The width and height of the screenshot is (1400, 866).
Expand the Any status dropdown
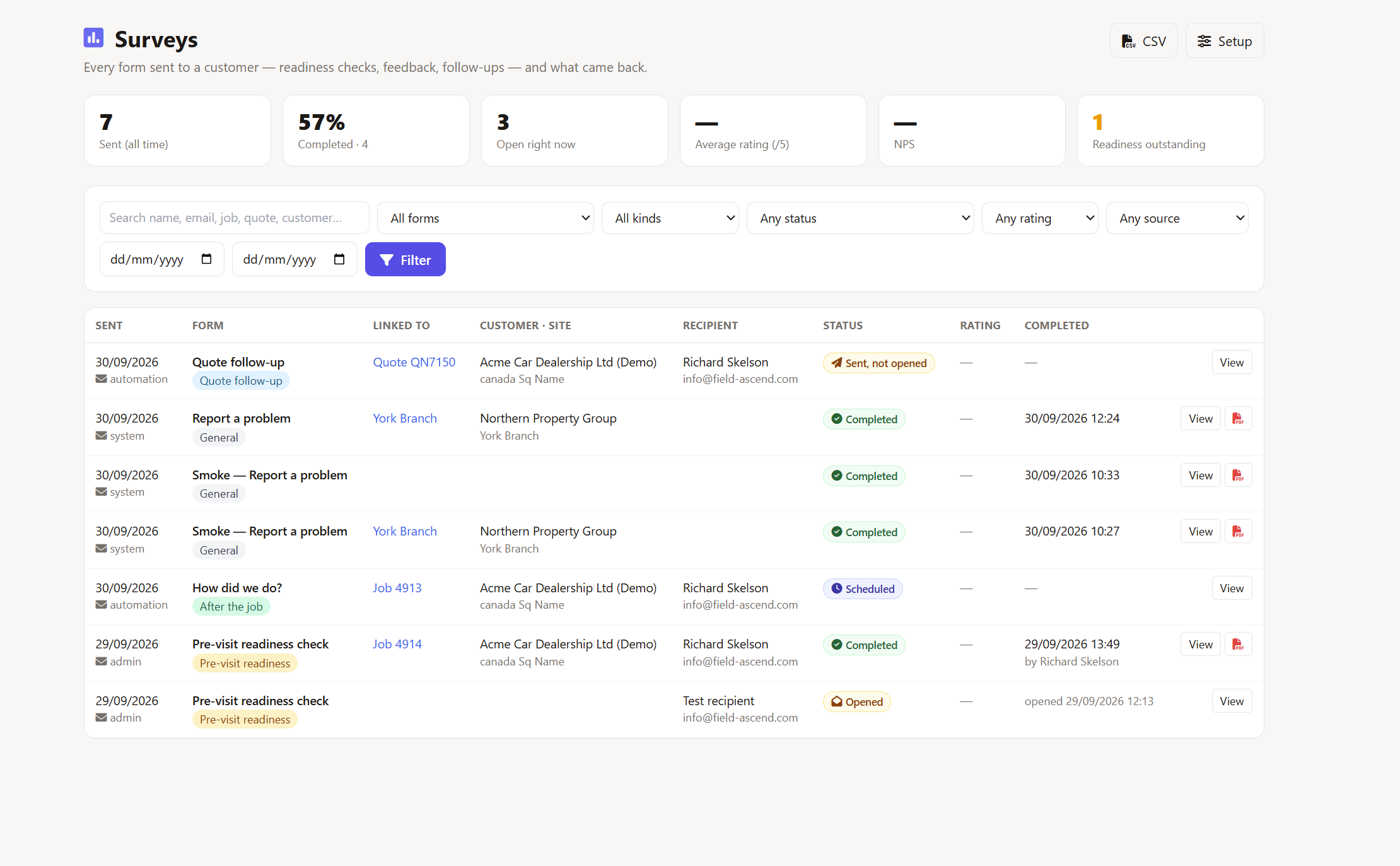860,218
